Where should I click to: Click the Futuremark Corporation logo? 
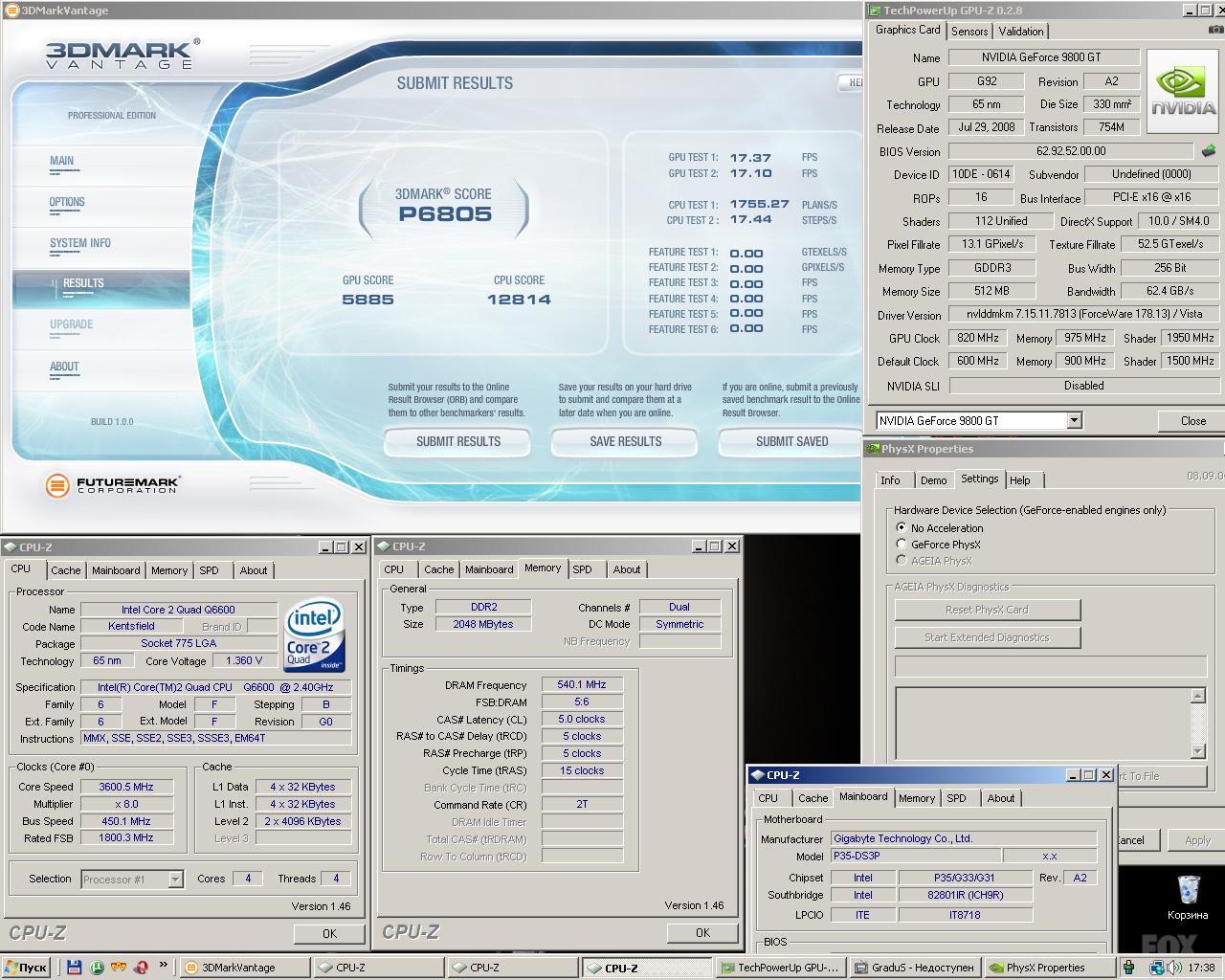pos(113,485)
